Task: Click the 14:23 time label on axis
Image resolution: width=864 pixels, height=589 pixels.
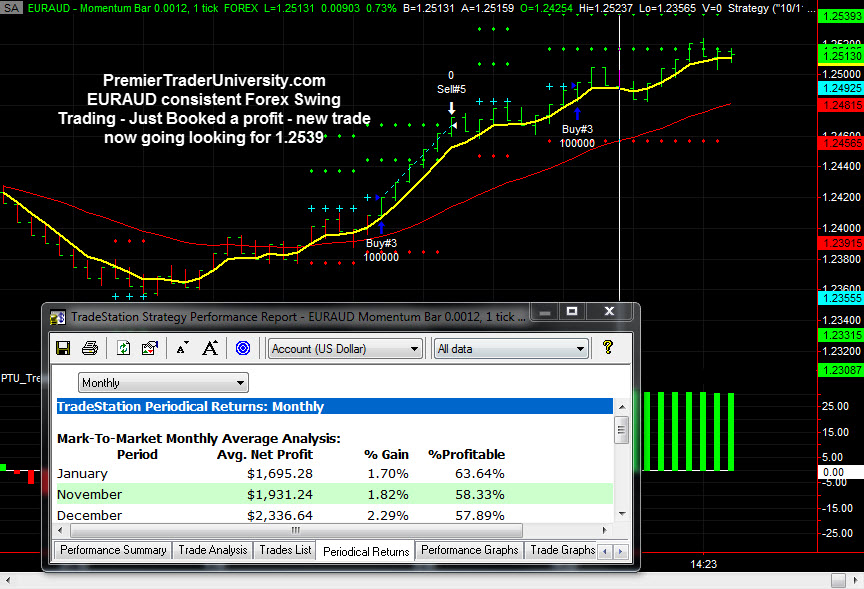Action: point(704,564)
